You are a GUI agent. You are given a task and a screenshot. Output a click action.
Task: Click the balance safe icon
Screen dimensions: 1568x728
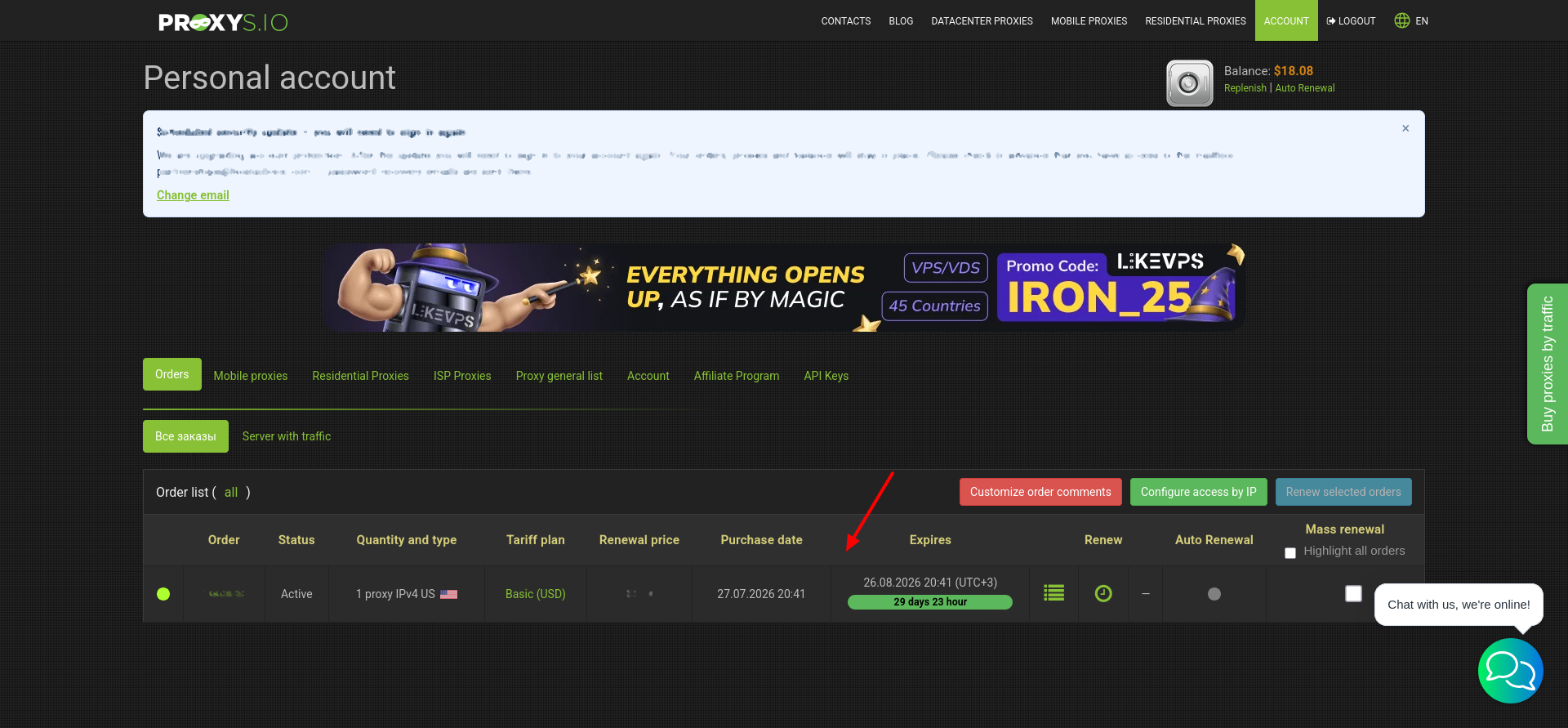coord(1189,83)
